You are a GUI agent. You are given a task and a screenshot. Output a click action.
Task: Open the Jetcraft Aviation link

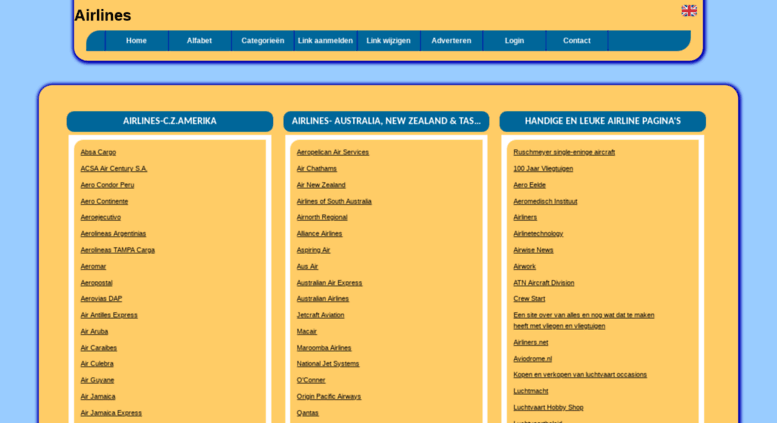coord(320,315)
